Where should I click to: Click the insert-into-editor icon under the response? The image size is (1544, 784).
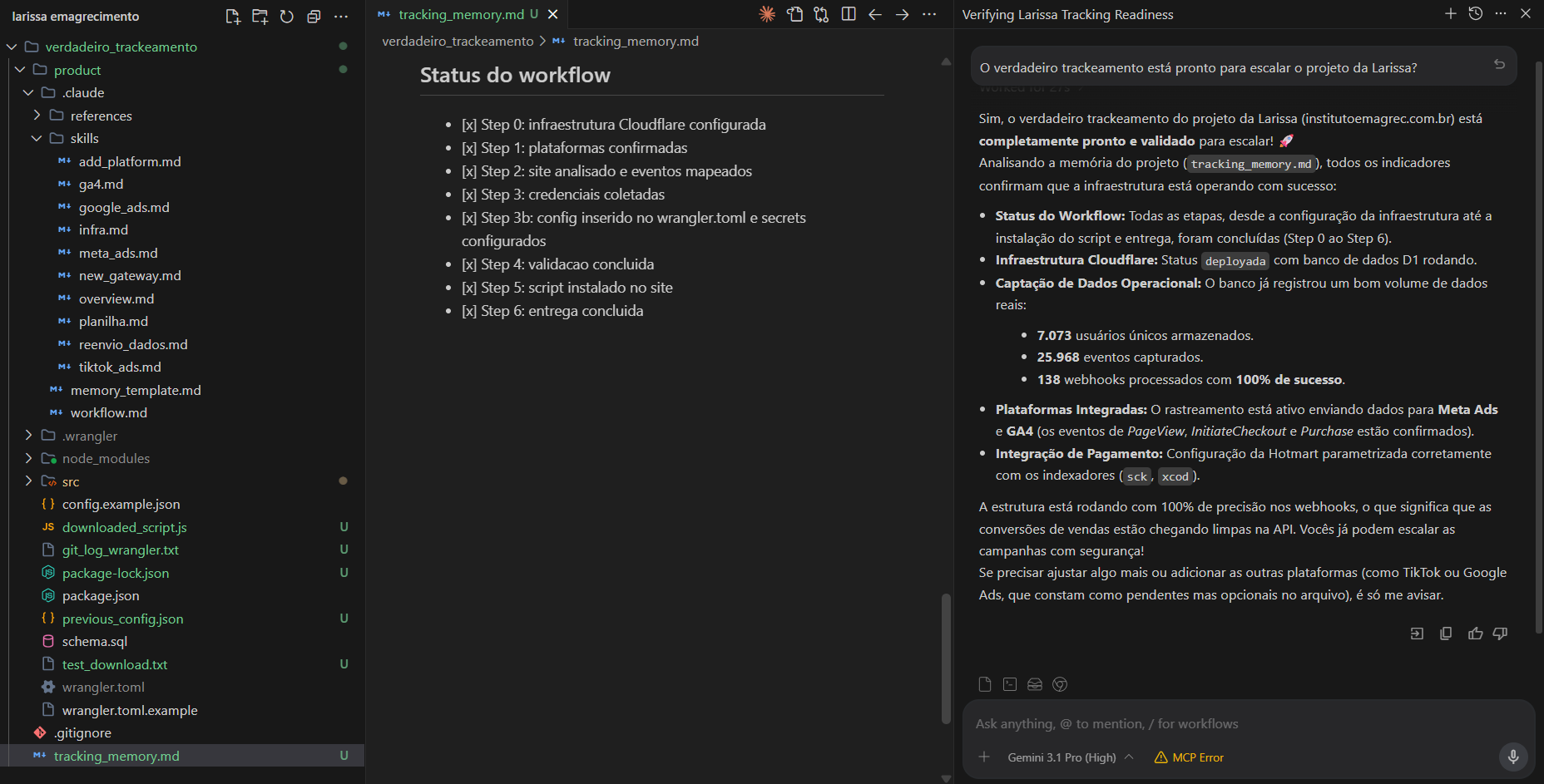[1417, 633]
